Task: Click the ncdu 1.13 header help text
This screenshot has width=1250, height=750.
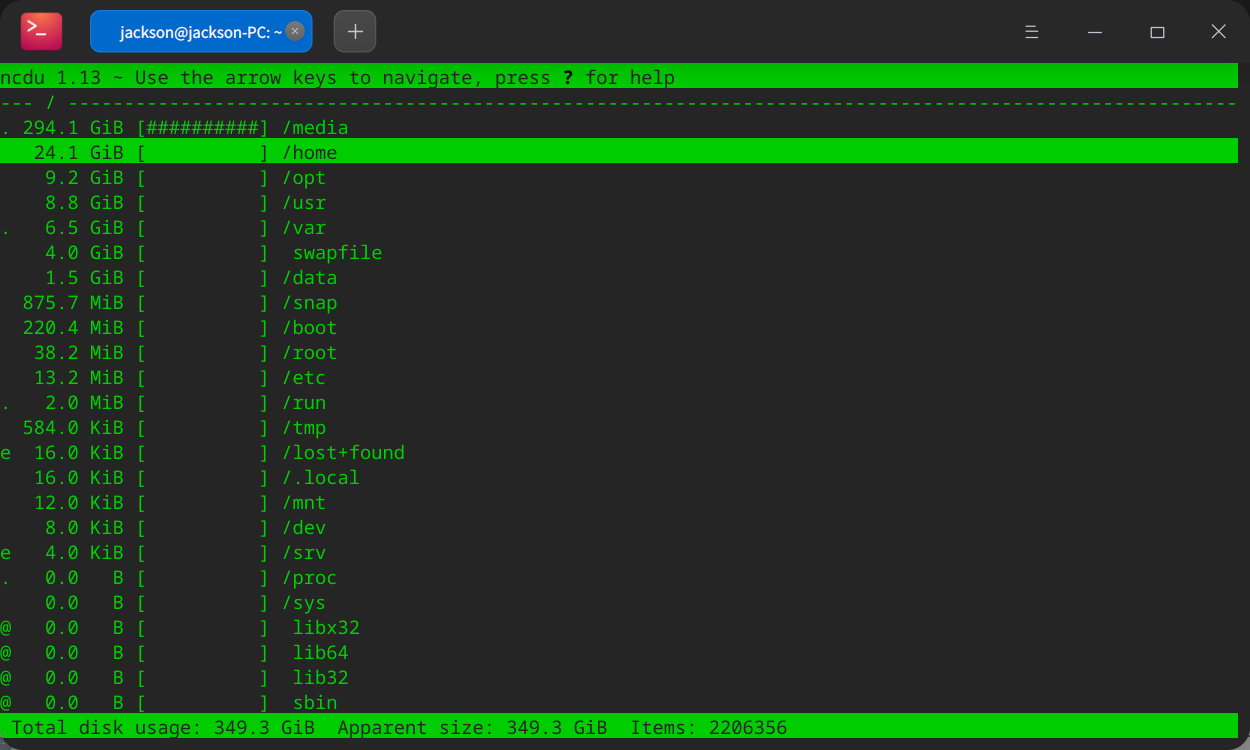Action: [x=338, y=77]
